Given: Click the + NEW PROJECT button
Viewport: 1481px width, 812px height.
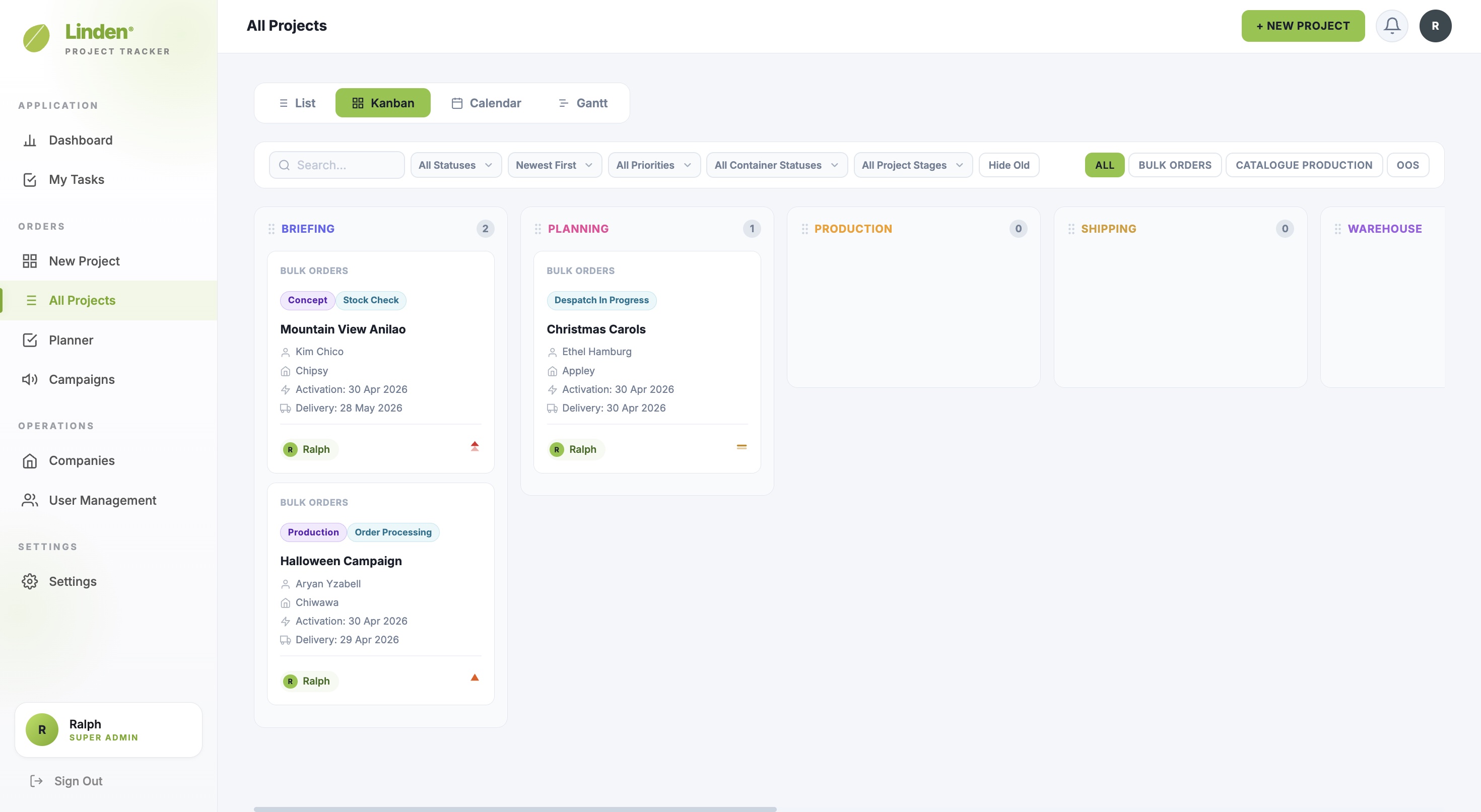Looking at the screenshot, I should pos(1302,26).
